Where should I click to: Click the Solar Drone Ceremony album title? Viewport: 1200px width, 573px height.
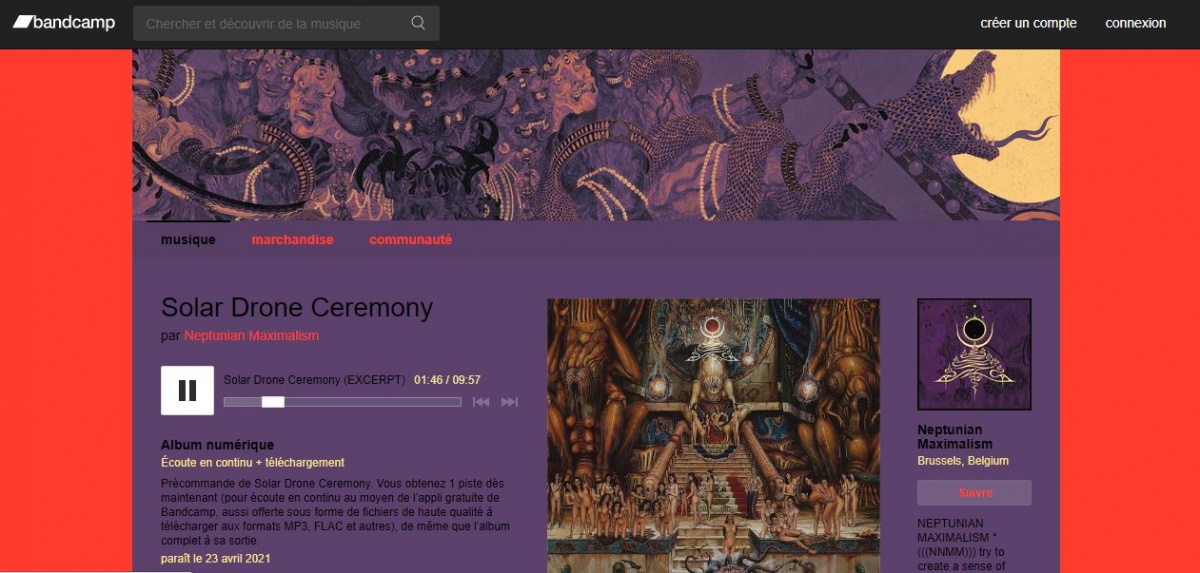[x=297, y=307]
